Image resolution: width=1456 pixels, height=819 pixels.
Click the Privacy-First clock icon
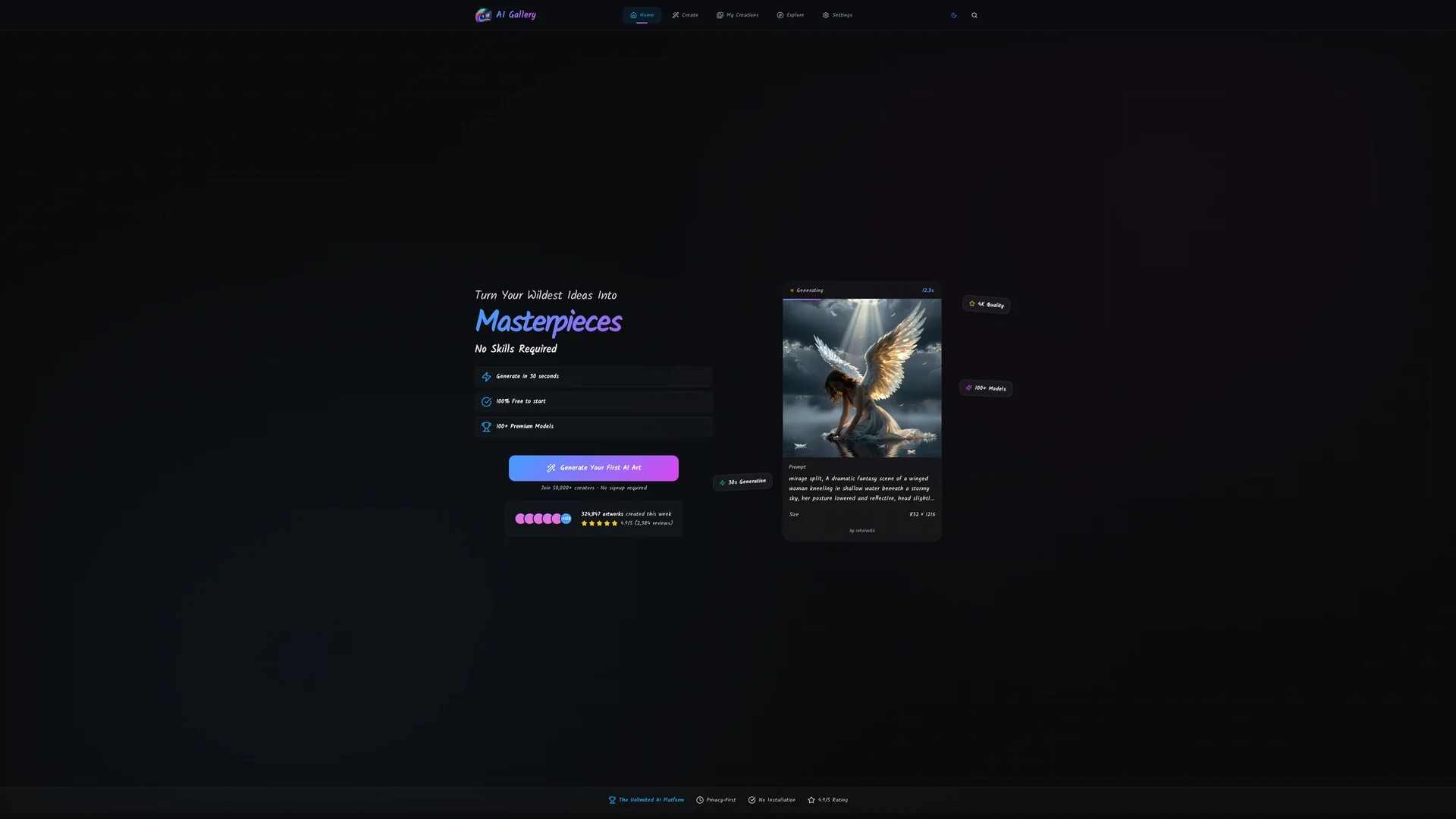pyautogui.click(x=700, y=800)
